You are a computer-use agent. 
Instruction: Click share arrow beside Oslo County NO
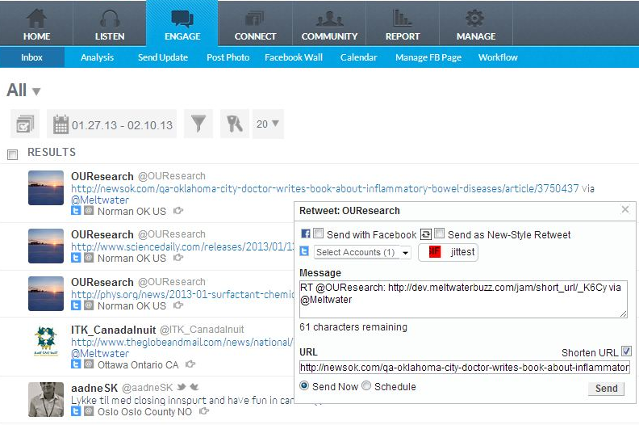[x=204, y=411]
